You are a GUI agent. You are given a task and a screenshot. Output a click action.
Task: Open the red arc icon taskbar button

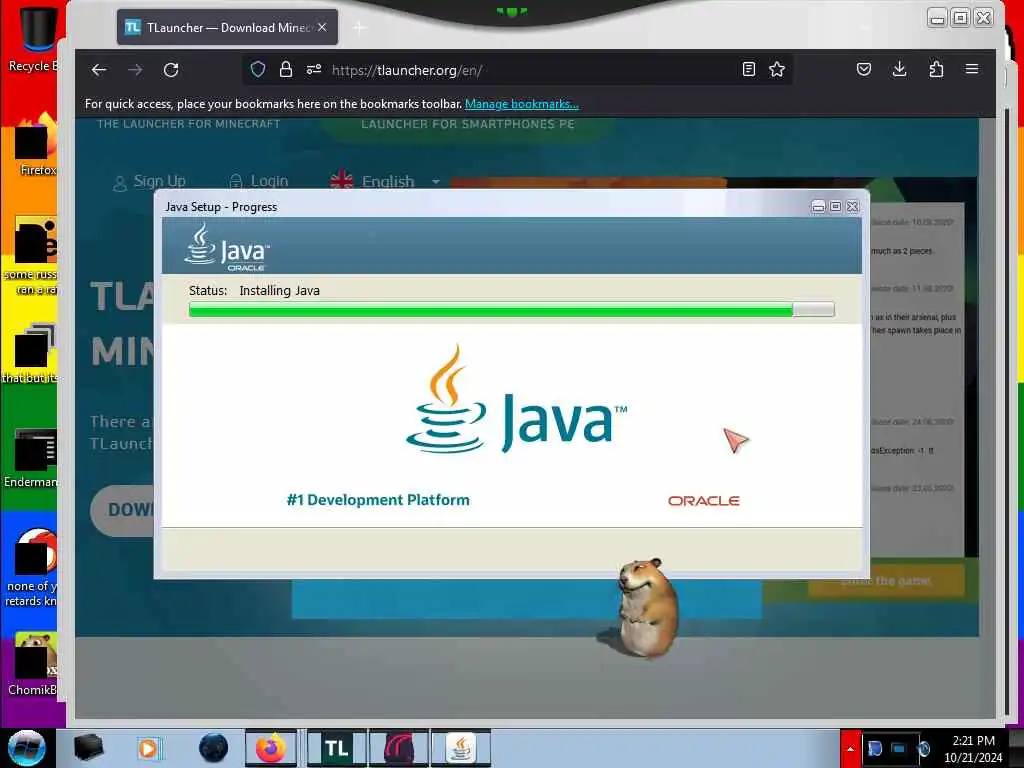pyautogui.click(x=398, y=748)
